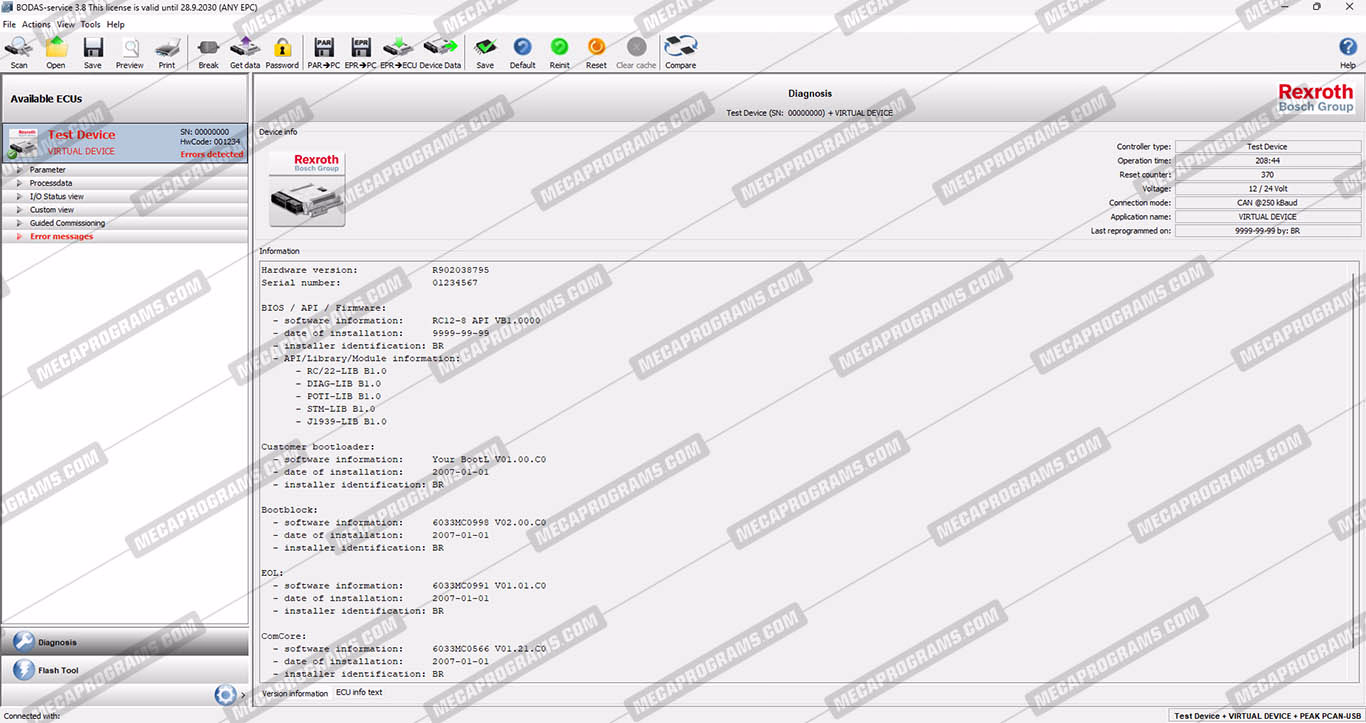Switch to the ECU info text tab
This screenshot has width=1366, height=723.
[x=359, y=692]
